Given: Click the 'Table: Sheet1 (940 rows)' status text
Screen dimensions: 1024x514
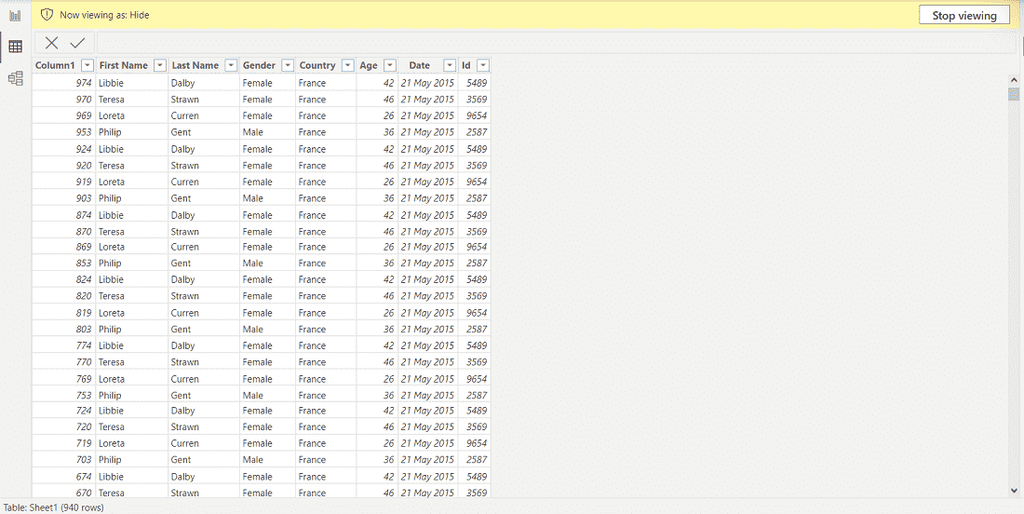Looking at the screenshot, I should click(54, 507).
